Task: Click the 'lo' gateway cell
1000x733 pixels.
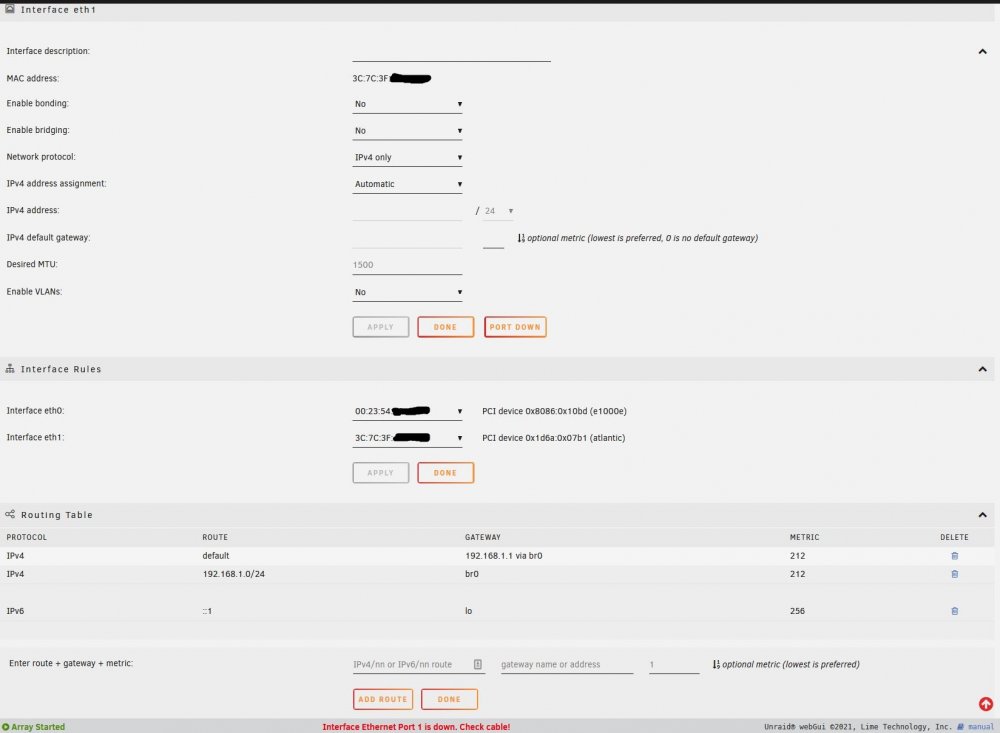Action: 468,611
